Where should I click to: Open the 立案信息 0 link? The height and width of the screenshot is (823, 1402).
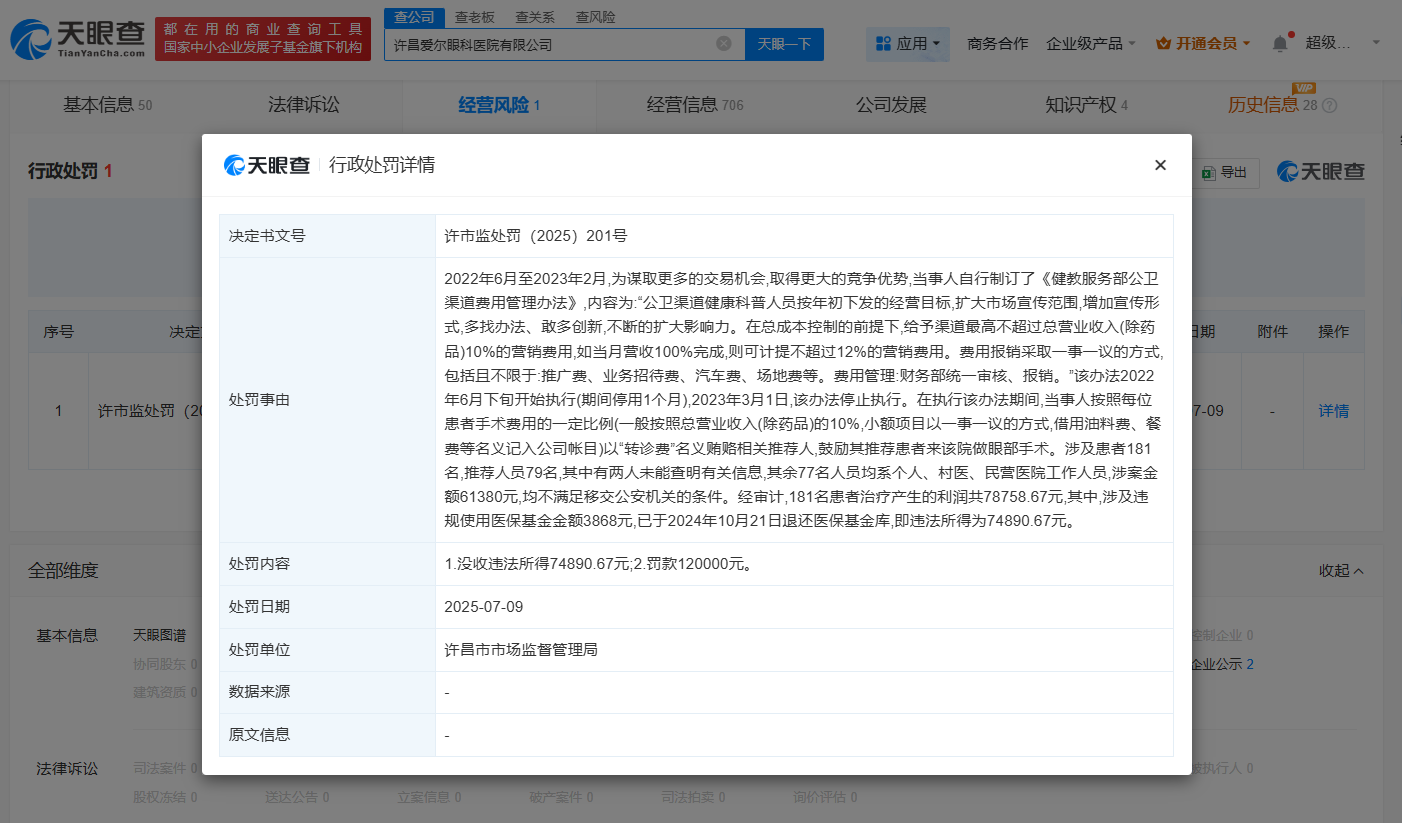(x=429, y=797)
